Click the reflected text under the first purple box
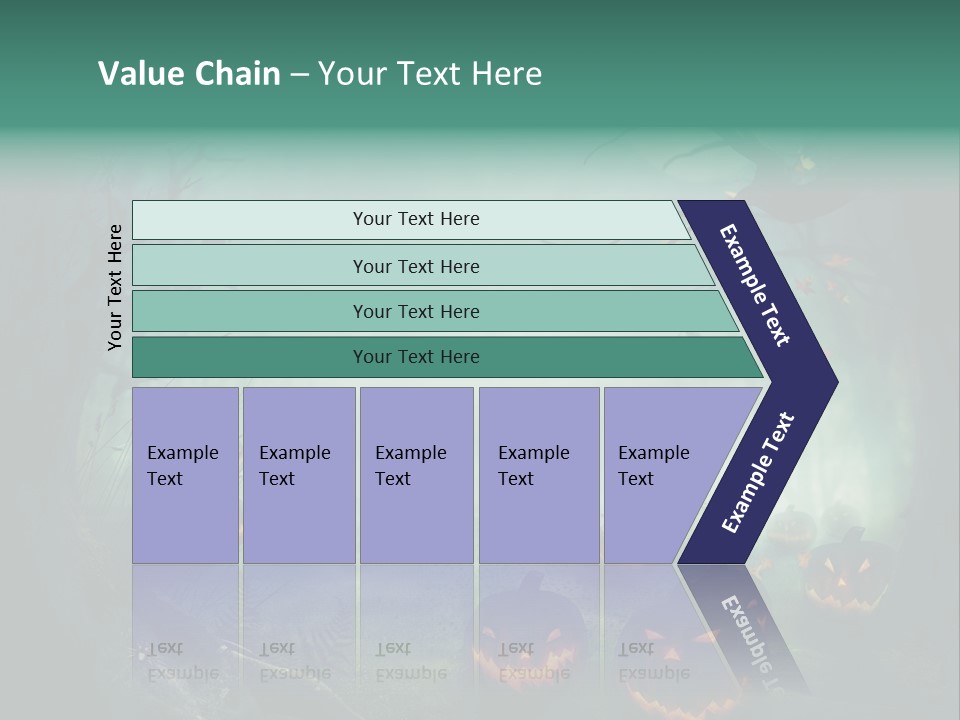The image size is (960, 720). 182,661
